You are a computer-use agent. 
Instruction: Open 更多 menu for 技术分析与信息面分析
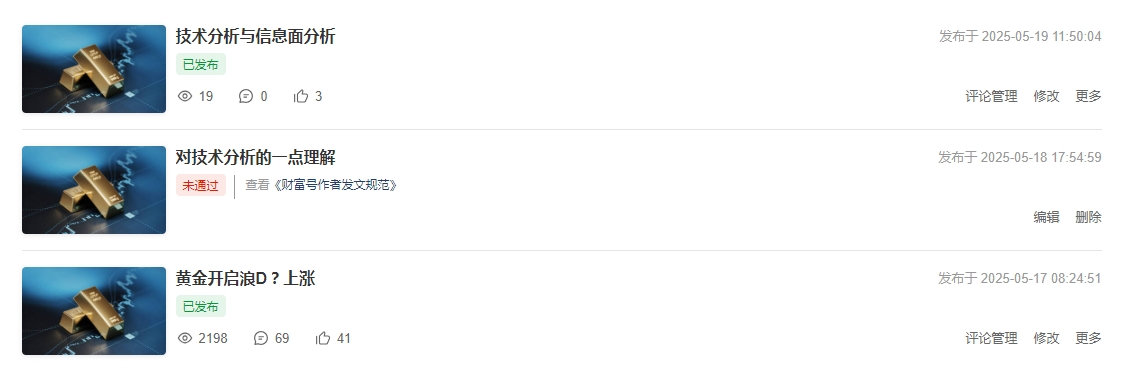tap(1088, 96)
